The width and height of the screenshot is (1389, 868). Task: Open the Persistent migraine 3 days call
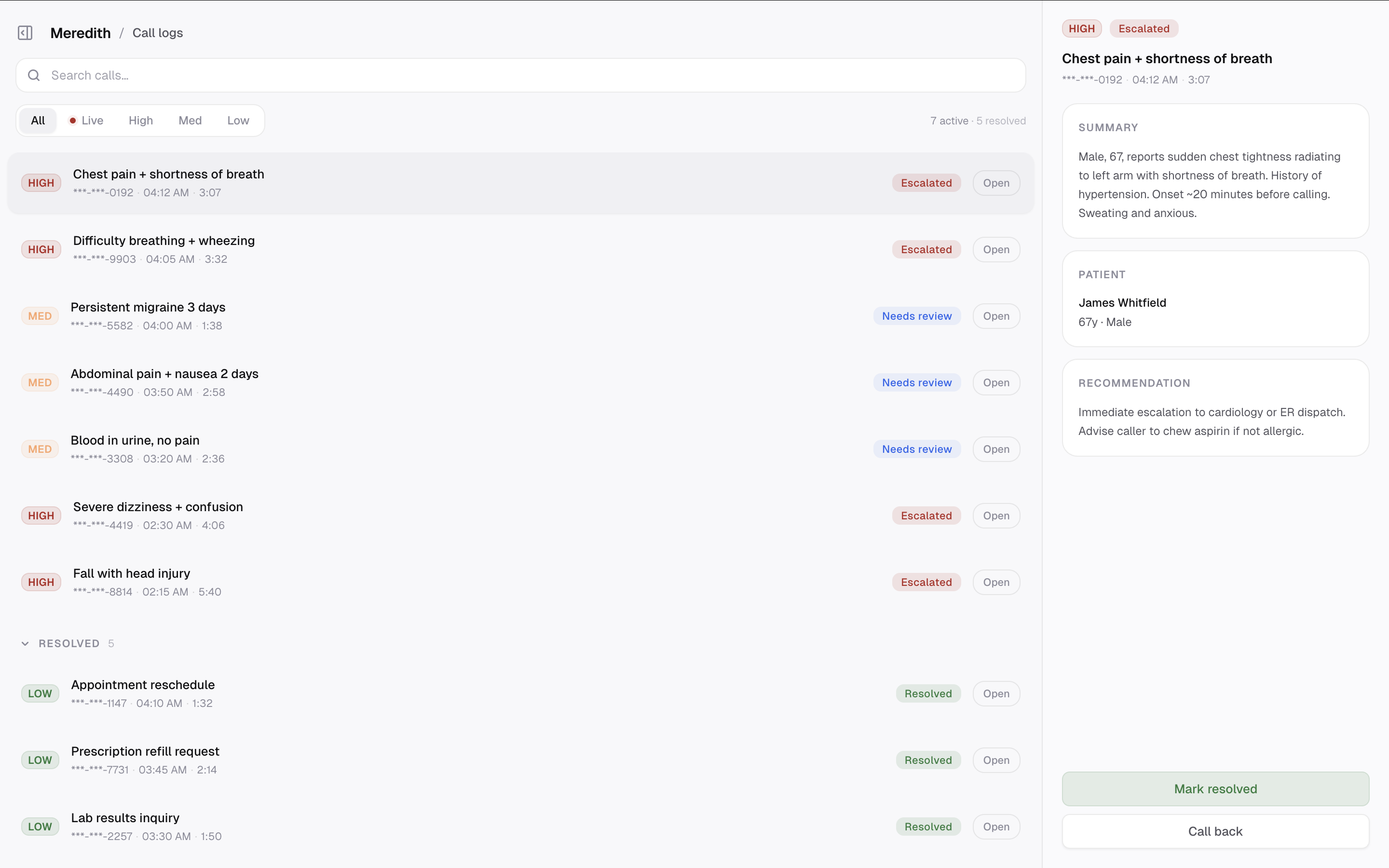click(996, 316)
